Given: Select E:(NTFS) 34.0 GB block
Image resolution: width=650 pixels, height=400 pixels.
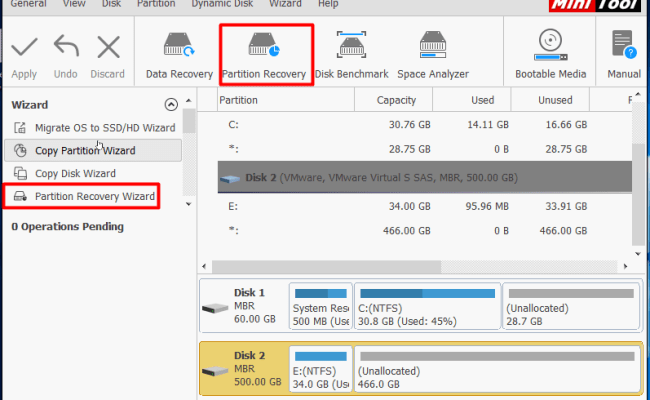Looking at the screenshot, I should coord(320,369).
